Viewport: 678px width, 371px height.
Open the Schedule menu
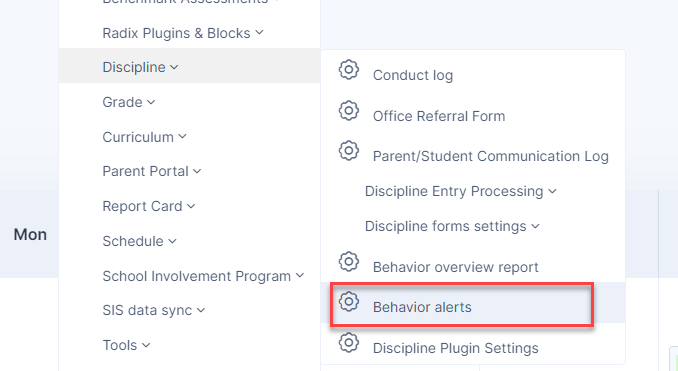[139, 241]
